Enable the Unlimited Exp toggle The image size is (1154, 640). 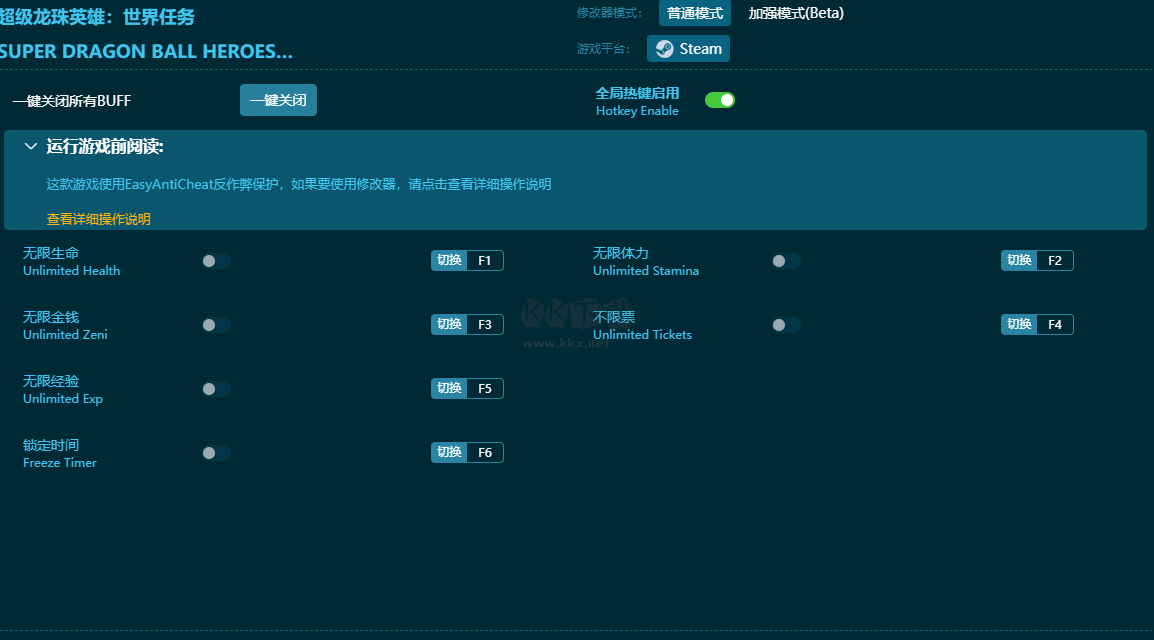pos(216,389)
